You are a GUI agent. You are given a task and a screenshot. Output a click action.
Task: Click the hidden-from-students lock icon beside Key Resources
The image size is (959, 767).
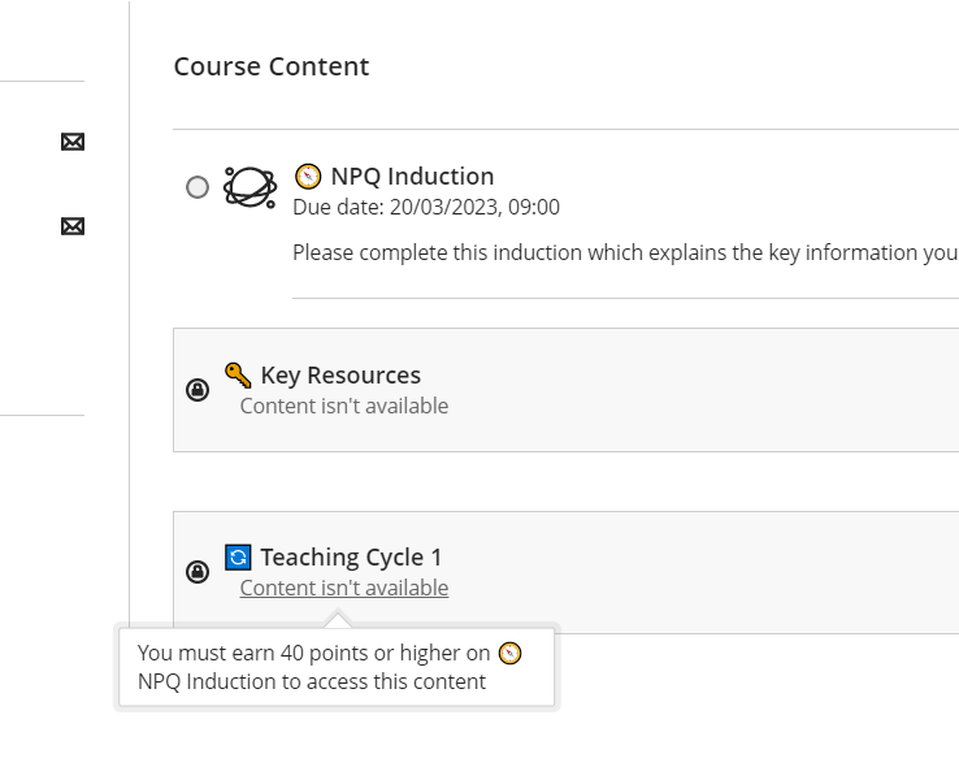pyautogui.click(x=198, y=391)
